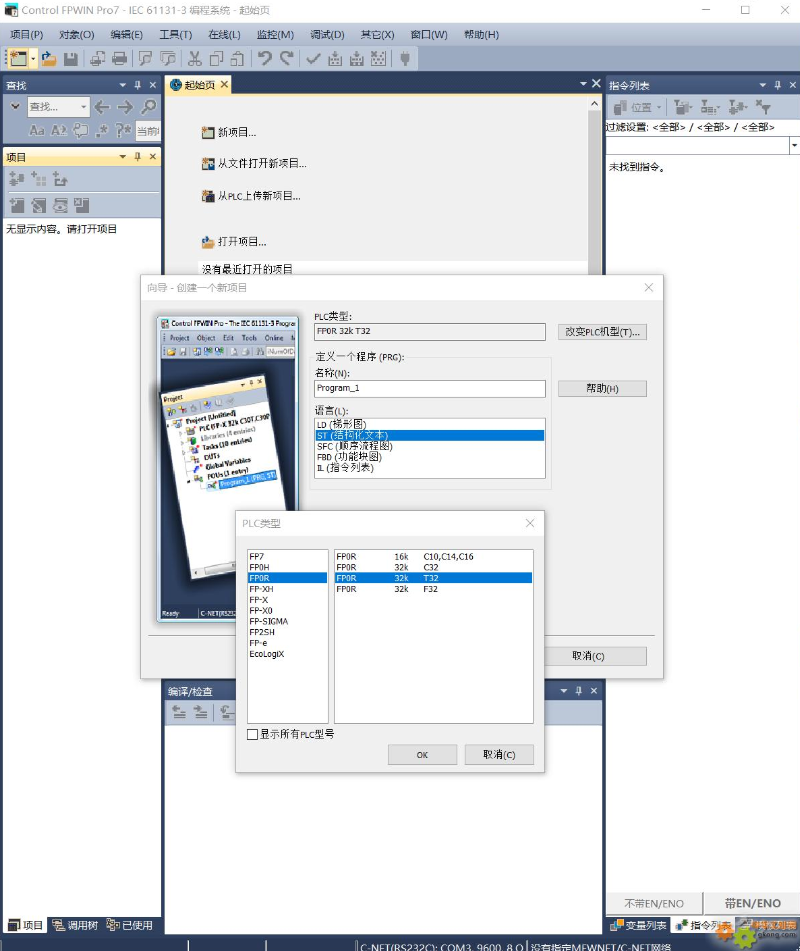Click the Copy toolbar icon
800x951 pixels.
(217, 59)
